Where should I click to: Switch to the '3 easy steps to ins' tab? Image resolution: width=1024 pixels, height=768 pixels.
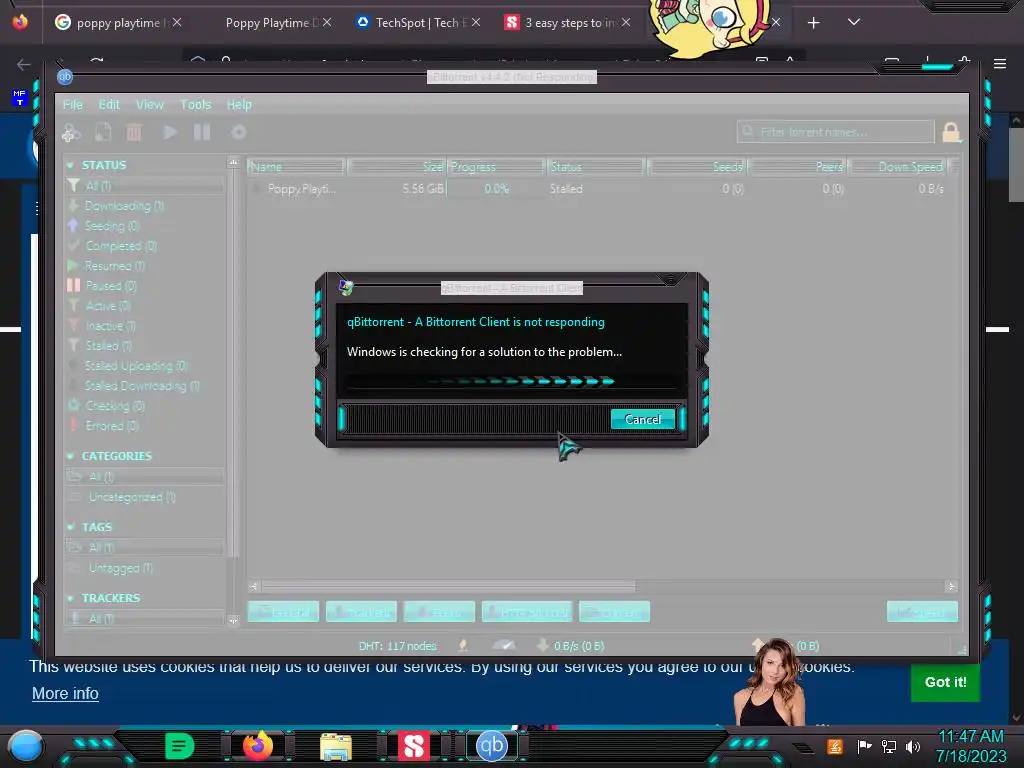568,23
